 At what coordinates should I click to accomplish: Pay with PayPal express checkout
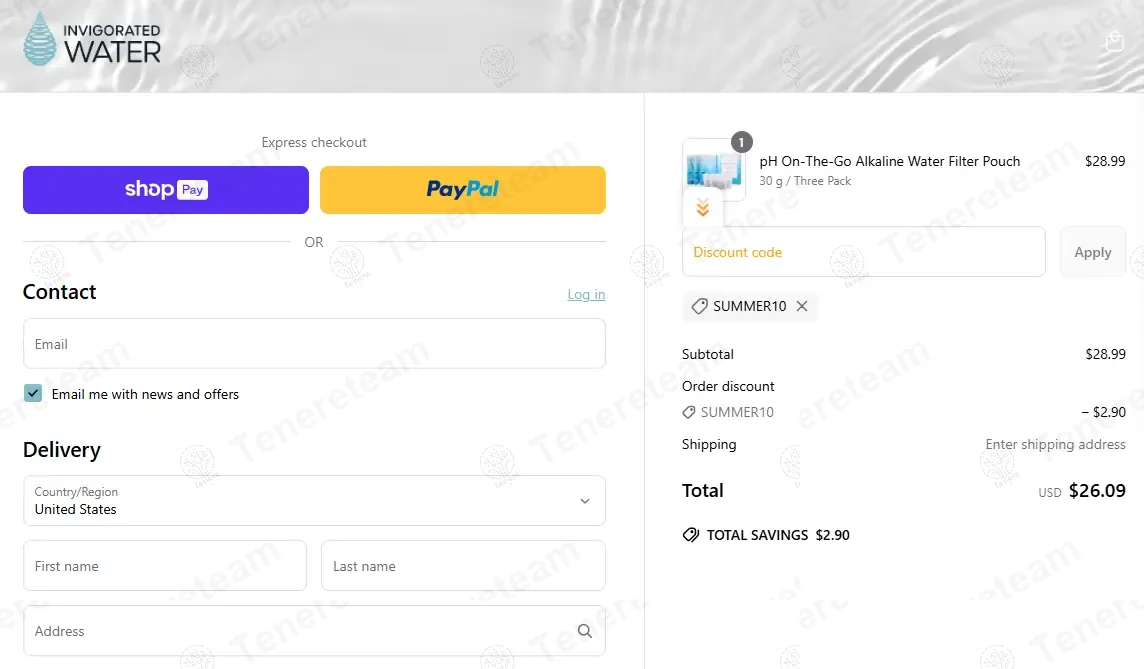coord(463,190)
